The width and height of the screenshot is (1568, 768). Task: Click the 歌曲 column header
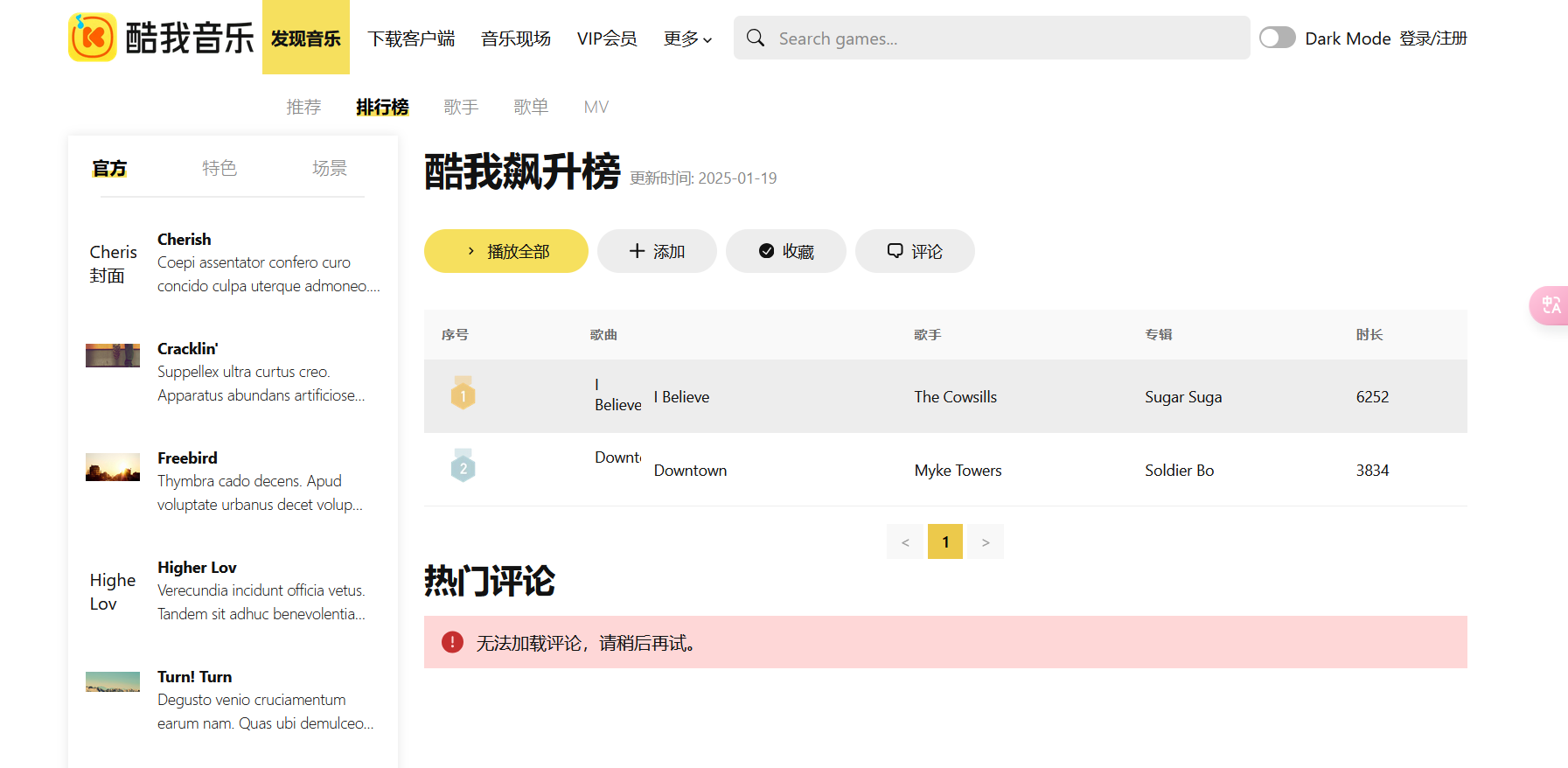603,334
